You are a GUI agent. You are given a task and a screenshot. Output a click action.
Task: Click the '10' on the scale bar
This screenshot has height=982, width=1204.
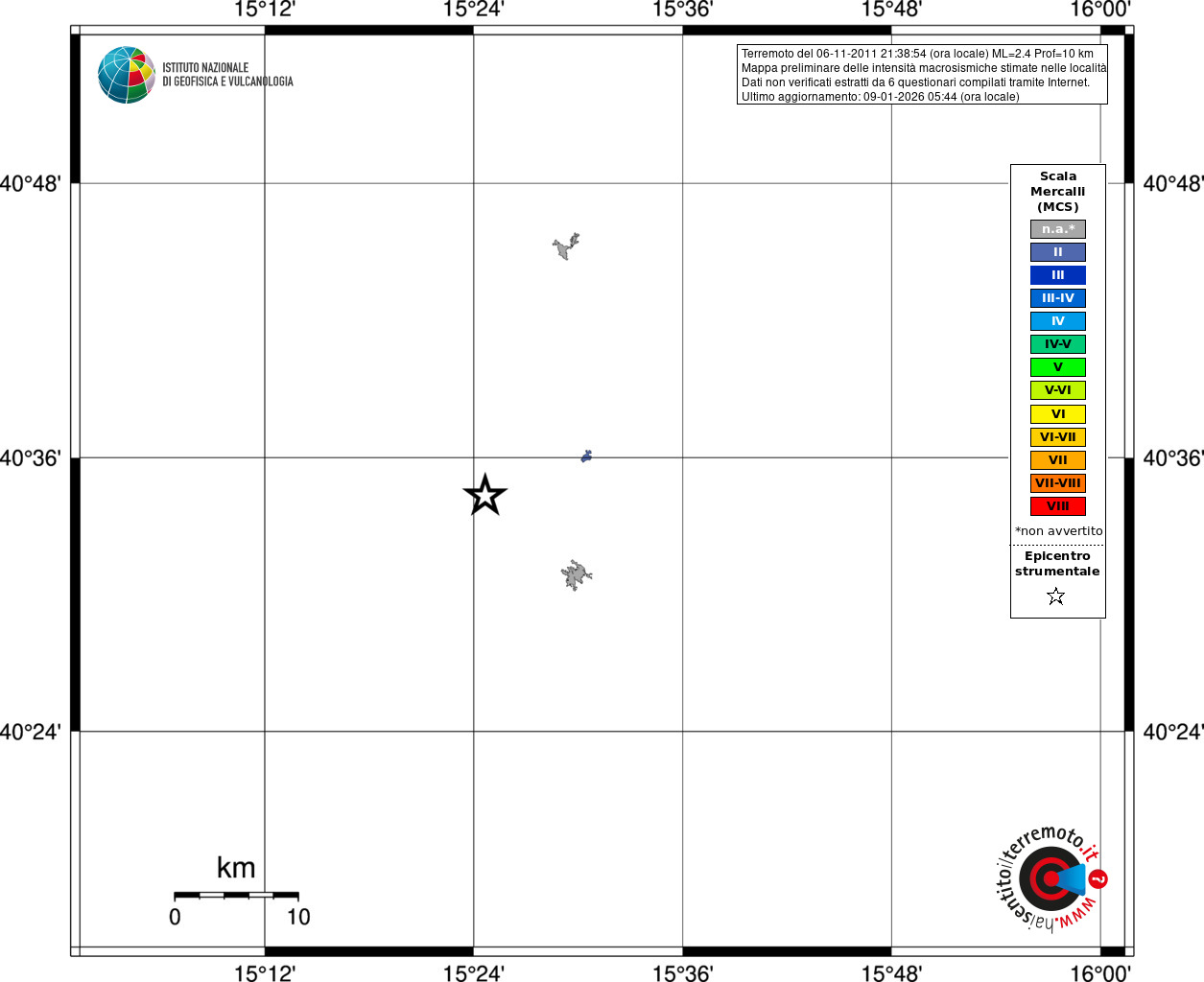click(298, 917)
